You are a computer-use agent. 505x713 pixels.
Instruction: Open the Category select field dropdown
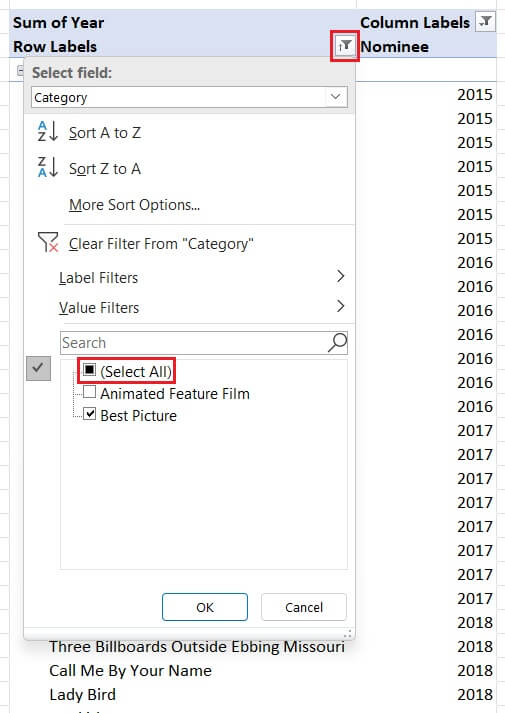point(189,97)
